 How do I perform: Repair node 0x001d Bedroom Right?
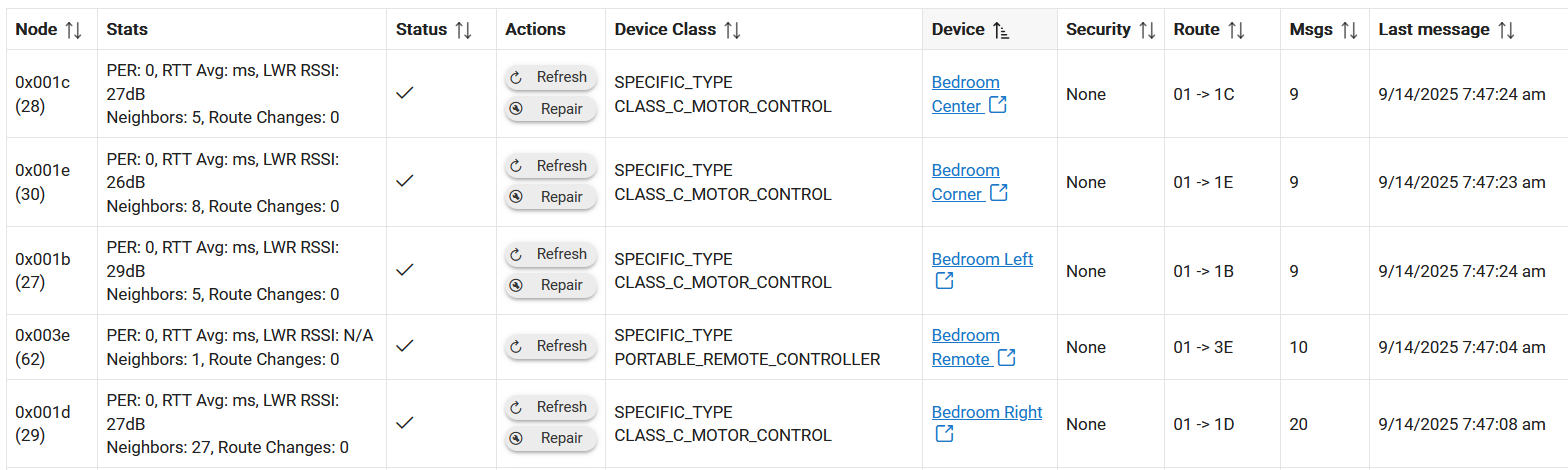[x=550, y=438]
